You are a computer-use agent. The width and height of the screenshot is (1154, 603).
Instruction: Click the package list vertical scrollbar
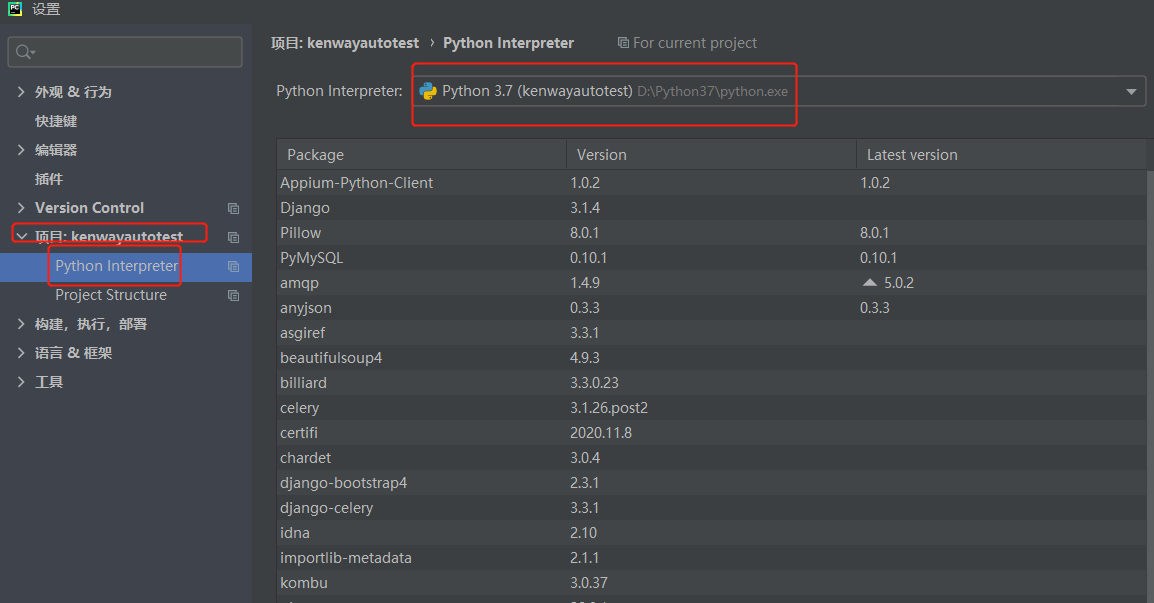click(x=1150, y=387)
